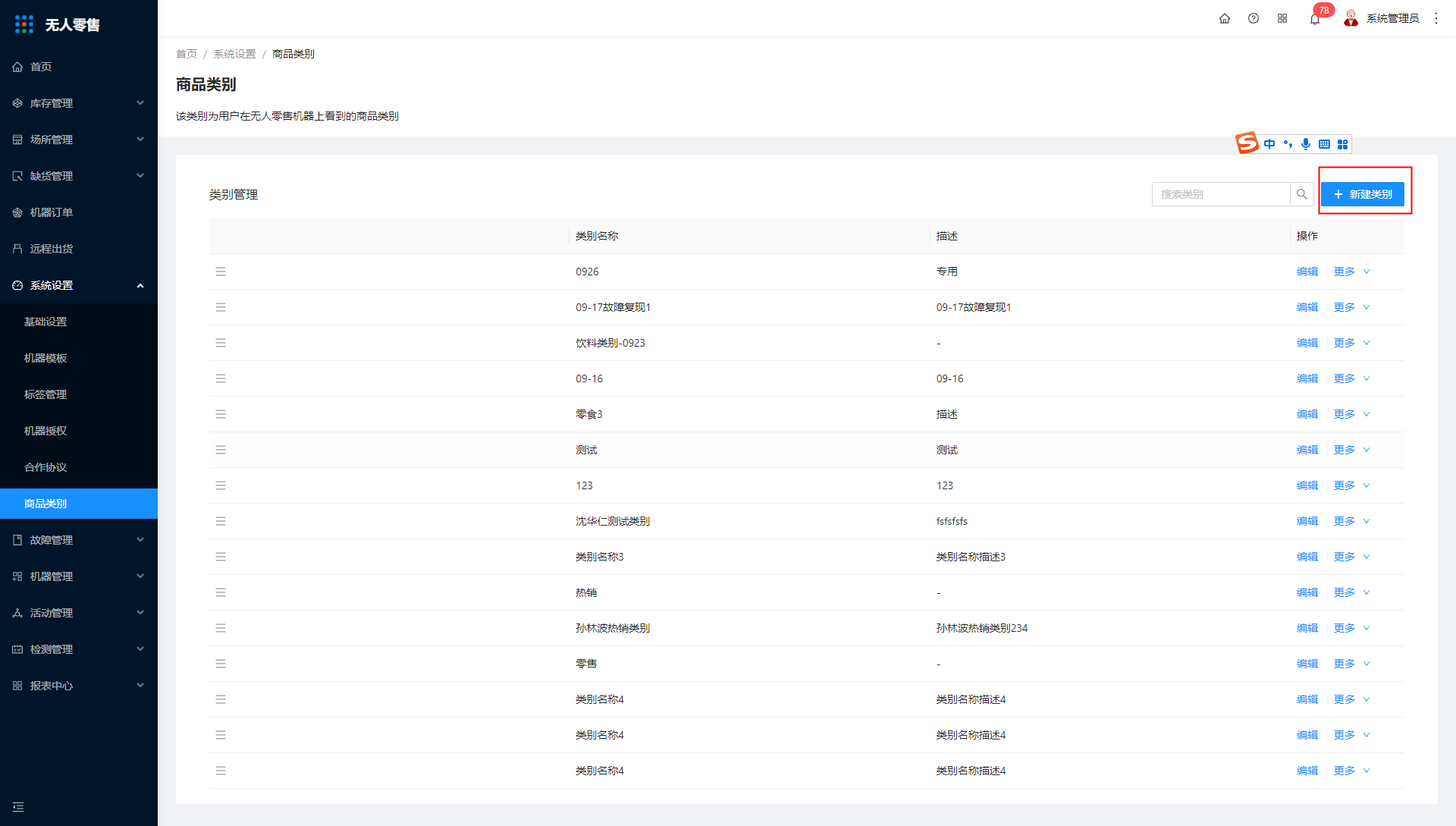Viewport: 1456px width, 826px height.
Task: Expand 报表中心 sidebar menu
Action: pyautogui.click(x=79, y=686)
